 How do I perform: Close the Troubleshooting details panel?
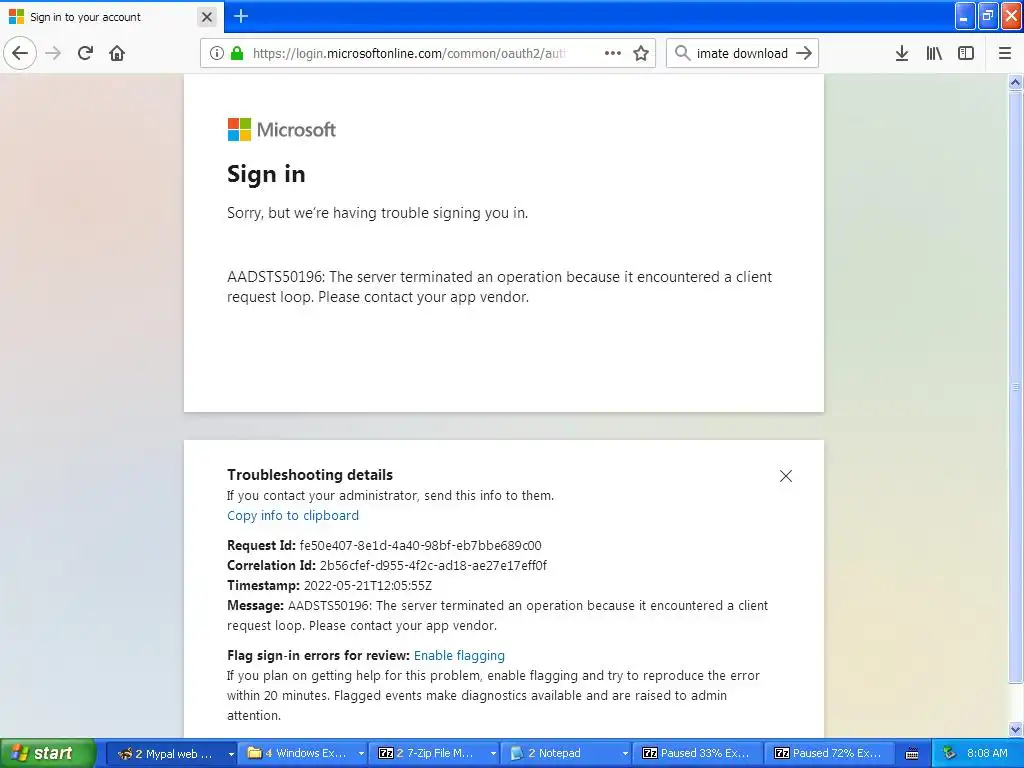[x=786, y=476]
